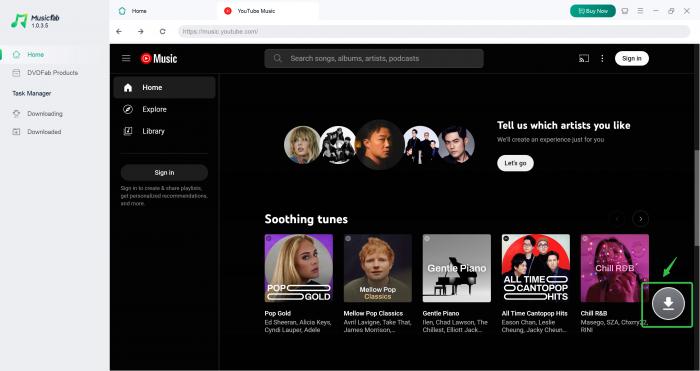Select the artist avatar at the right end
Screen dimensions: 700x371
point(456,145)
